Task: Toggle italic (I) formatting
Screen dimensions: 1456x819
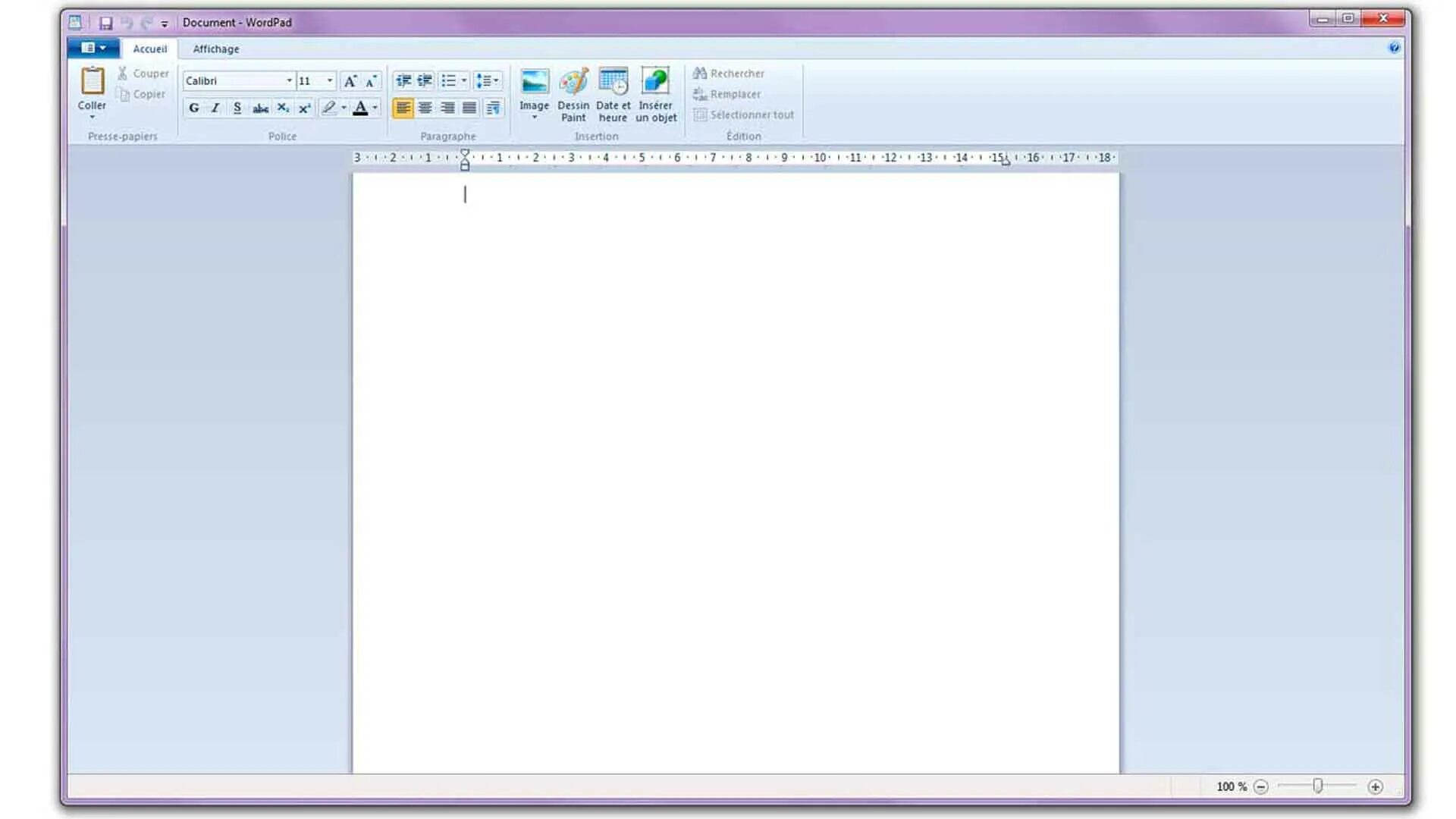Action: [x=215, y=108]
